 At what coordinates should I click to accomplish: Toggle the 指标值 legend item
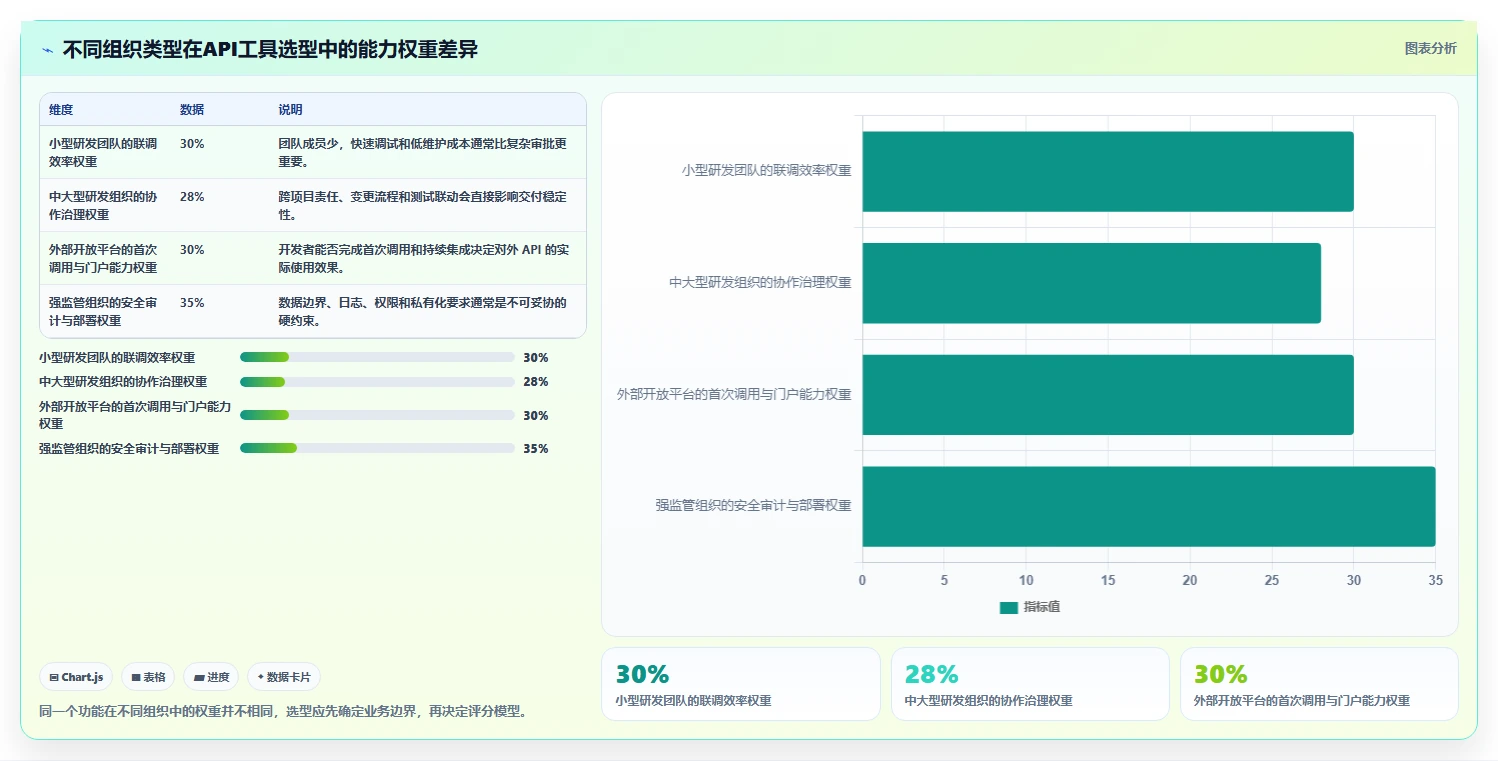click(1029, 607)
